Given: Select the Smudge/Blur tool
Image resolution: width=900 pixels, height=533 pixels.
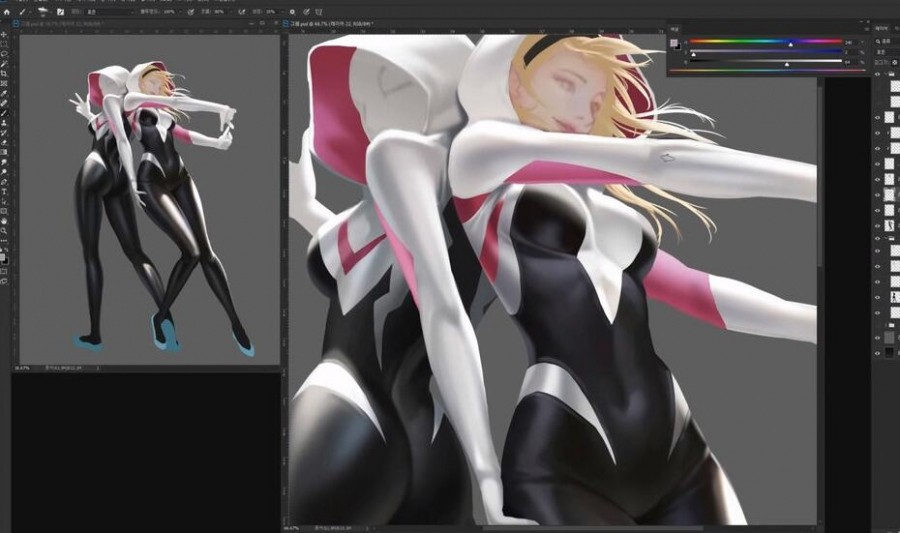Looking at the screenshot, I should tap(4, 162).
